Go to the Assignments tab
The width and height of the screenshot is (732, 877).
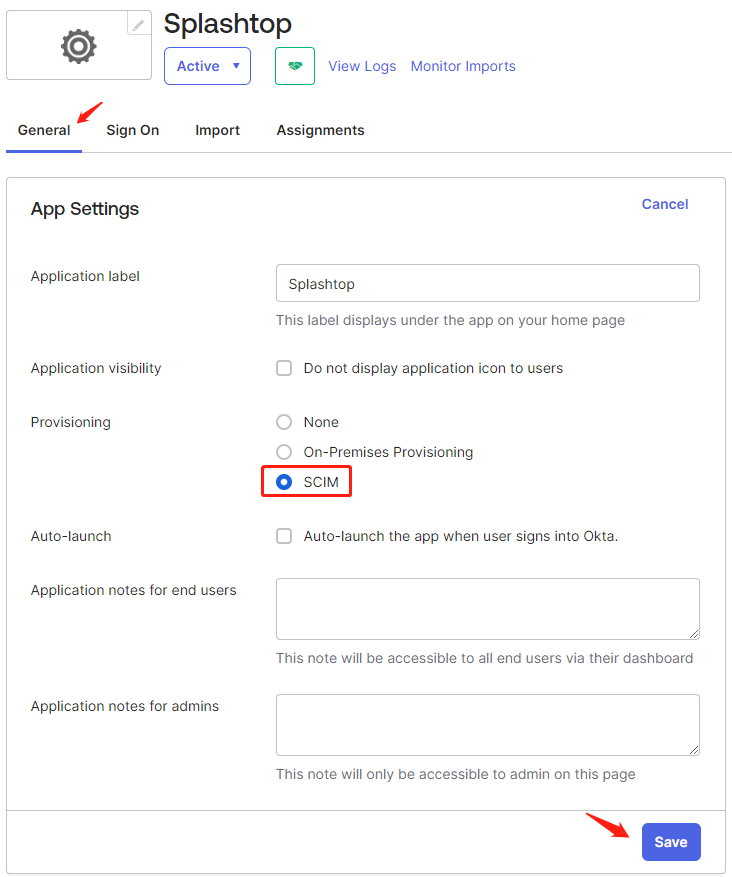(x=320, y=130)
